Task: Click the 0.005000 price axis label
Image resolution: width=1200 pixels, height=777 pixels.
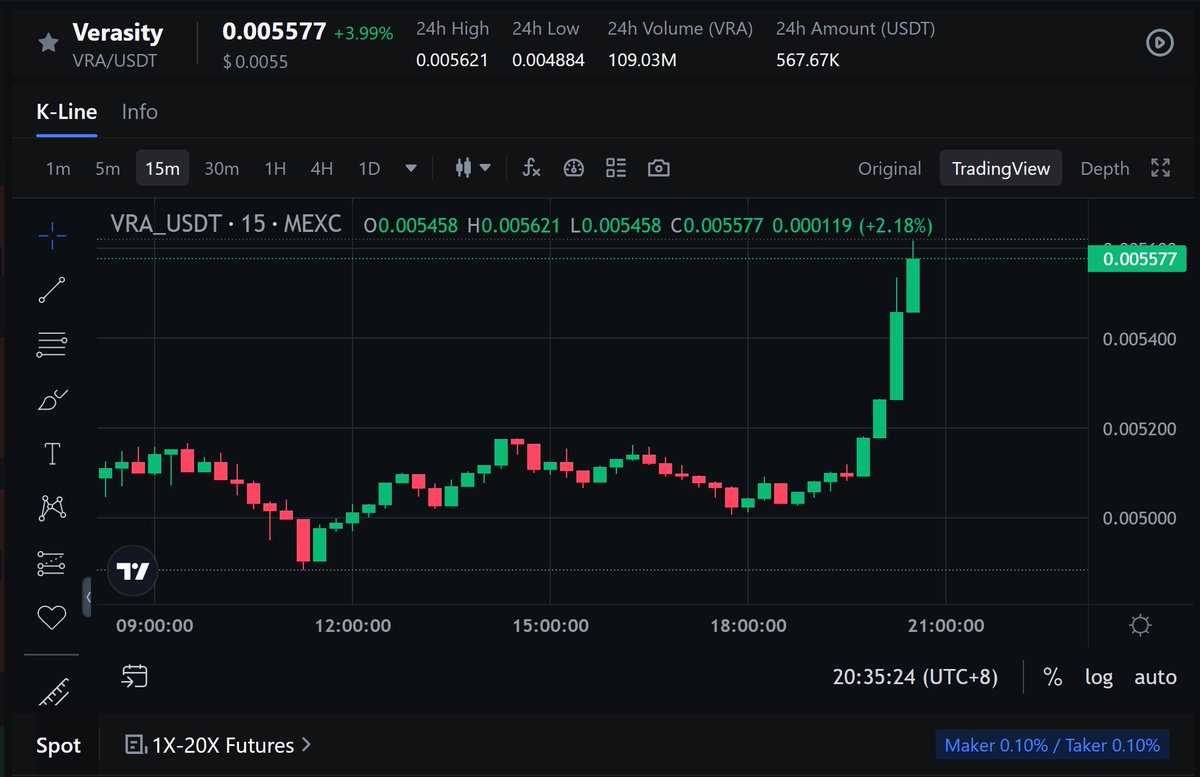Action: point(1139,518)
